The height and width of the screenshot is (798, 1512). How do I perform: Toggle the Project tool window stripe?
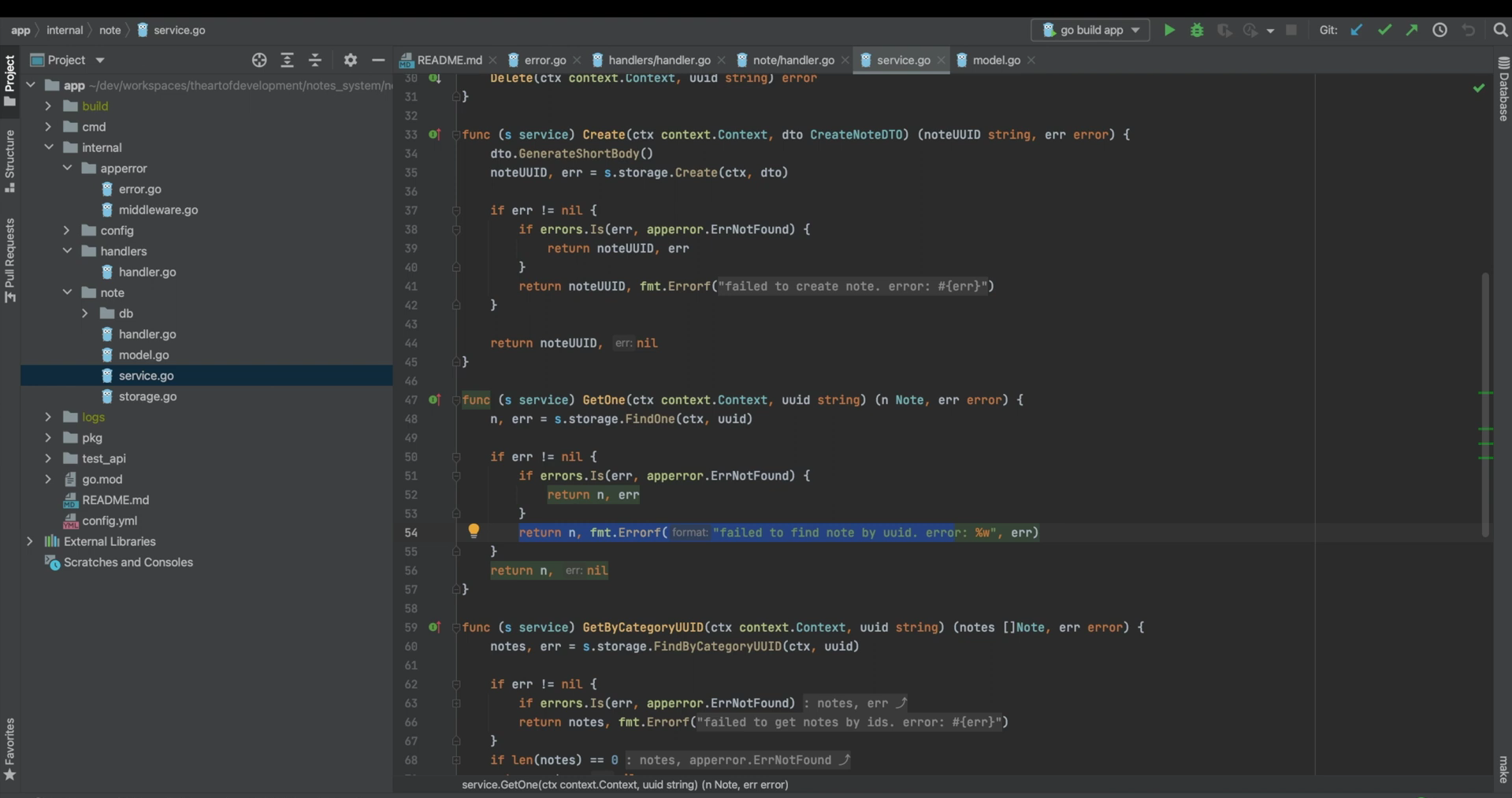pyautogui.click(x=9, y=80)
